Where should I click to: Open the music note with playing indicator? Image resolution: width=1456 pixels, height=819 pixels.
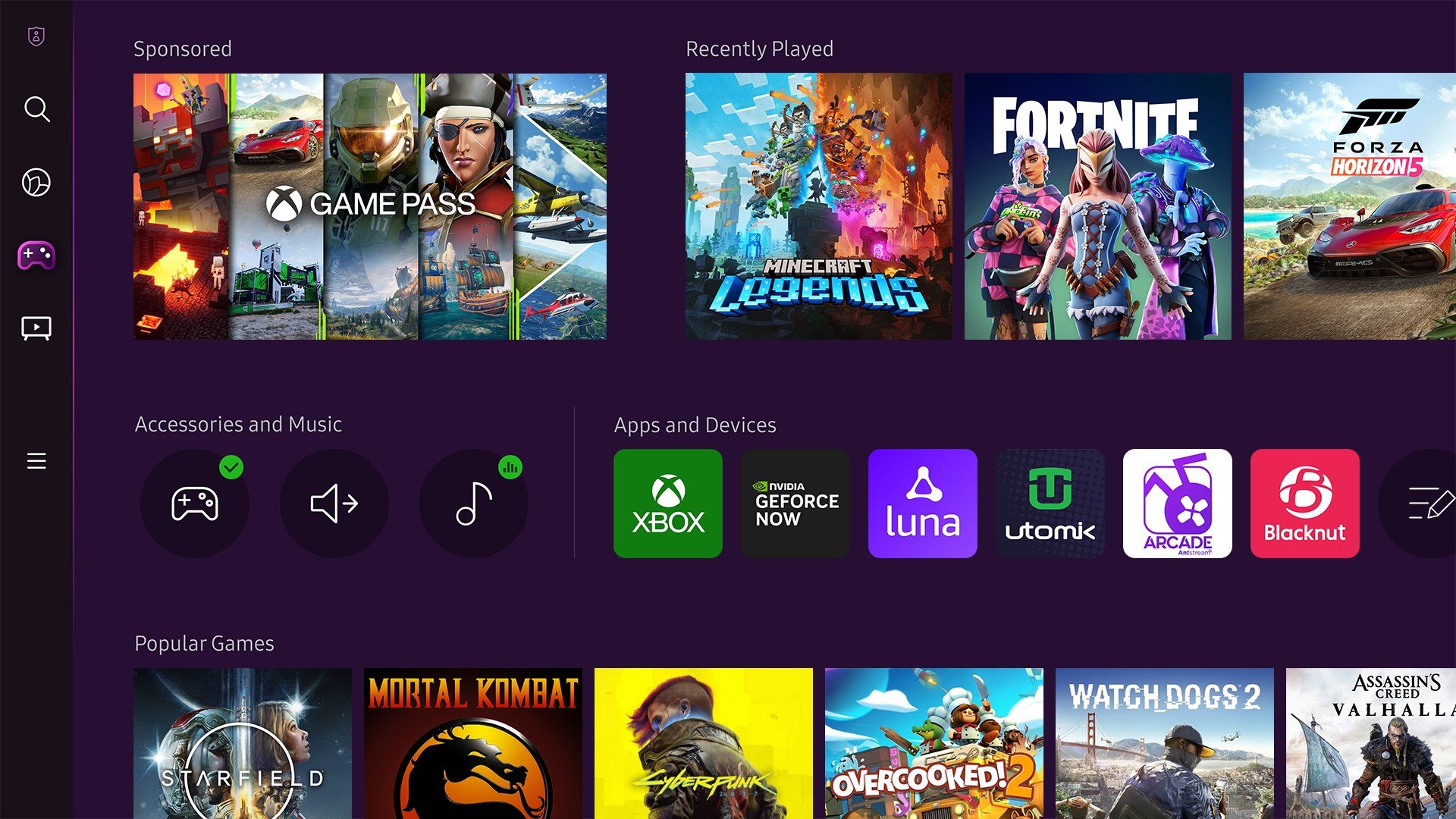pyautogui.click(x=474, y=503)
